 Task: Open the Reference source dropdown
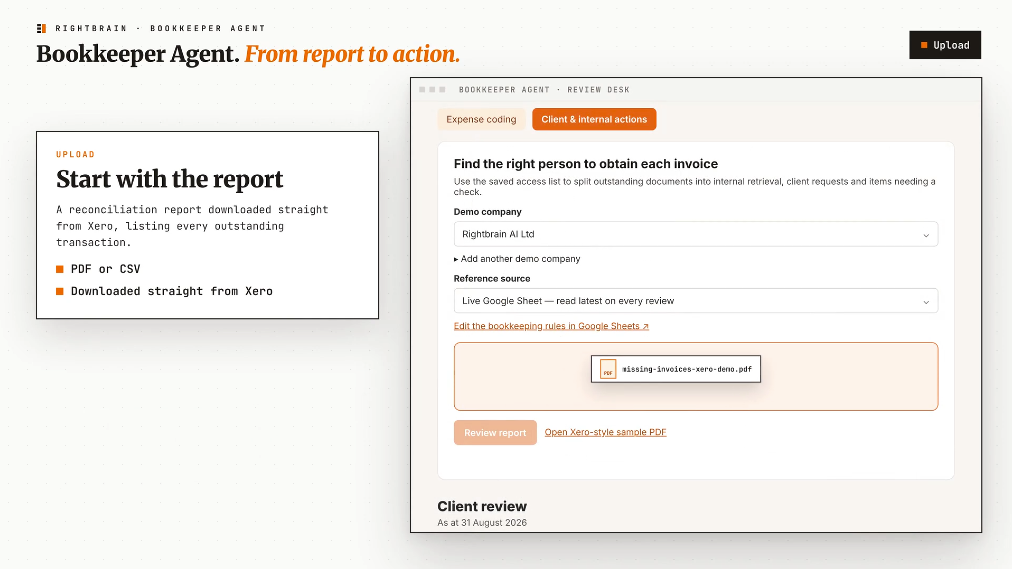coord(696,301)
